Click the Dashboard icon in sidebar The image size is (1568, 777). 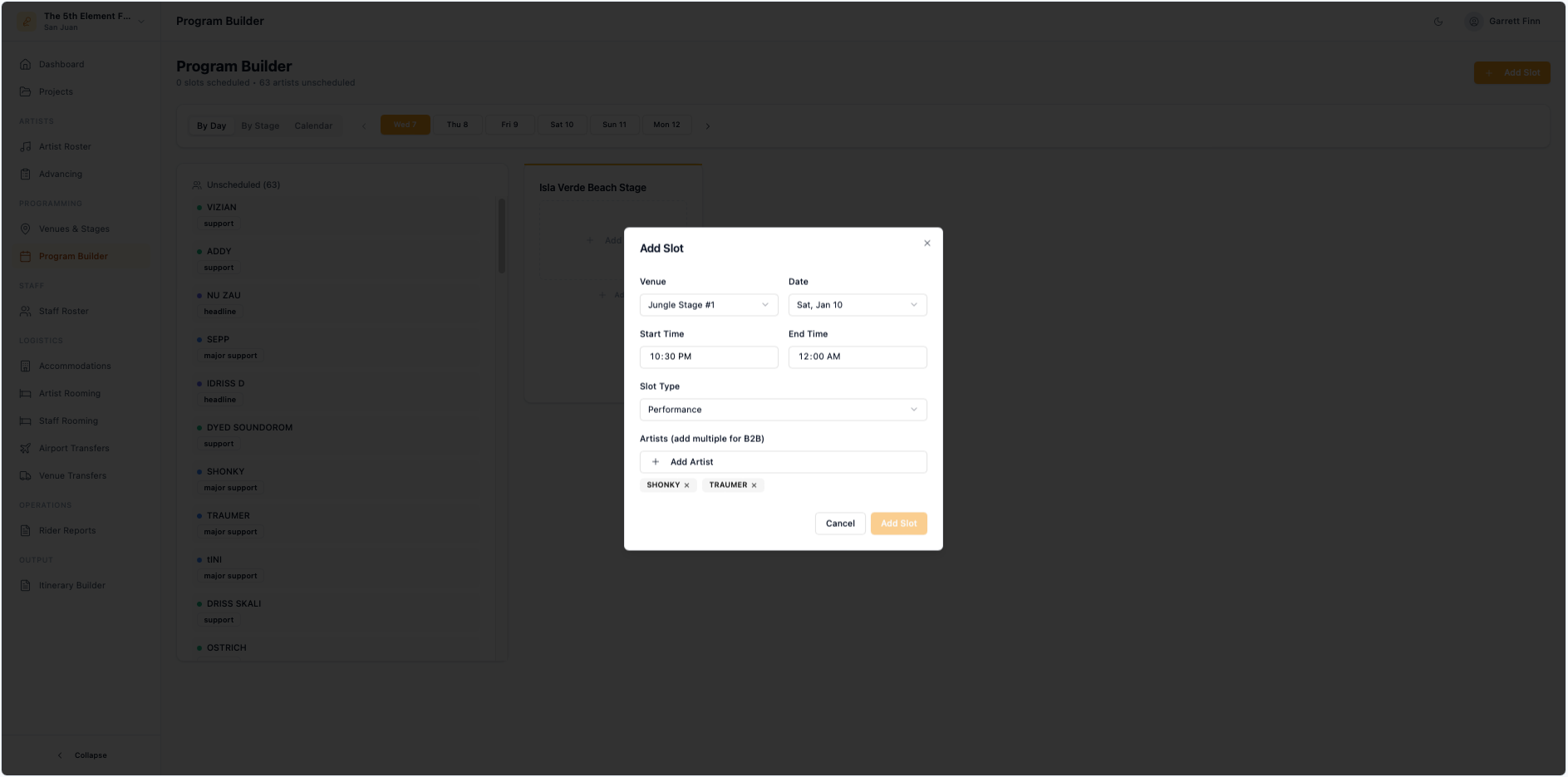pos(26,64)
